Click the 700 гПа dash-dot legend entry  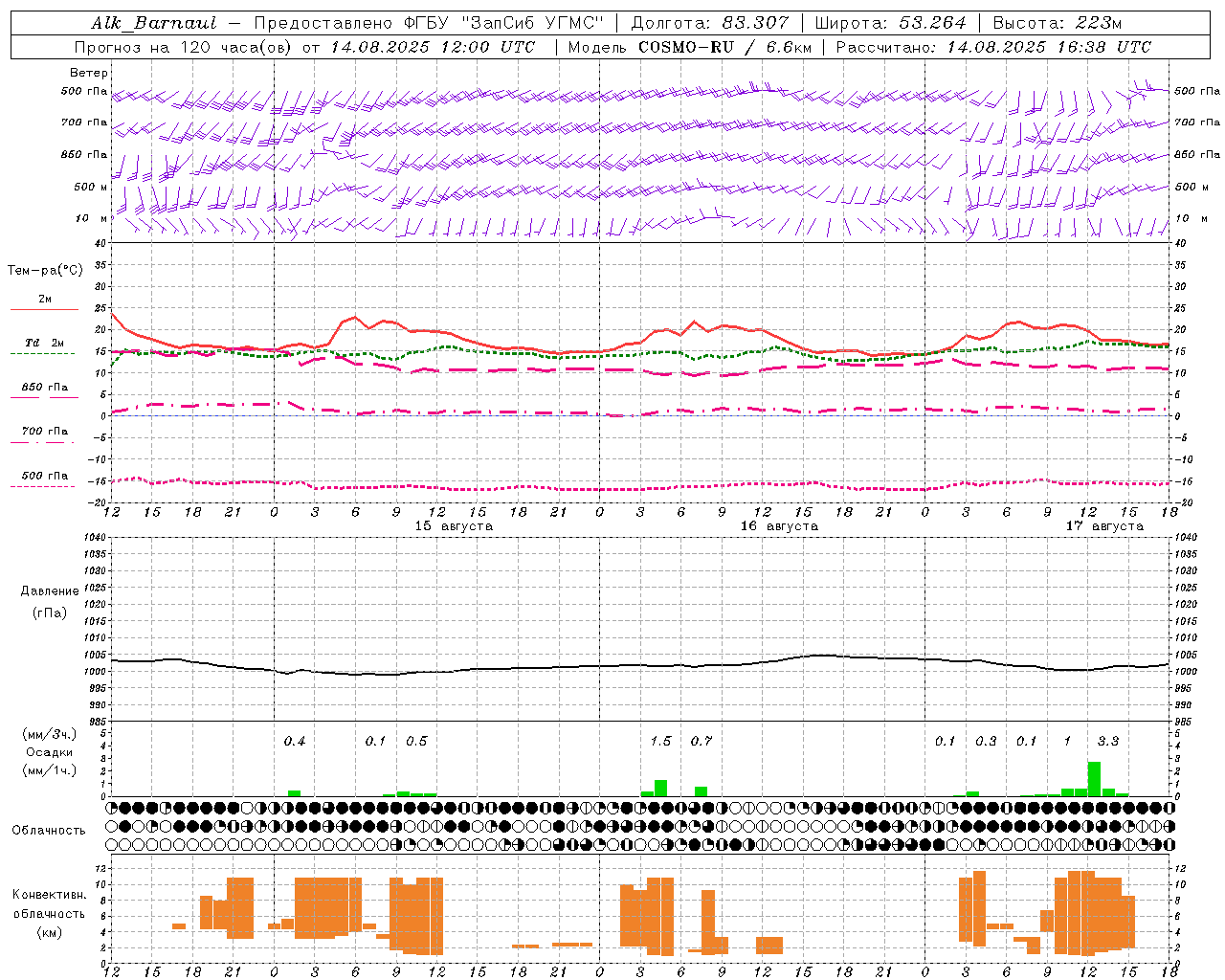click(45, 431)
